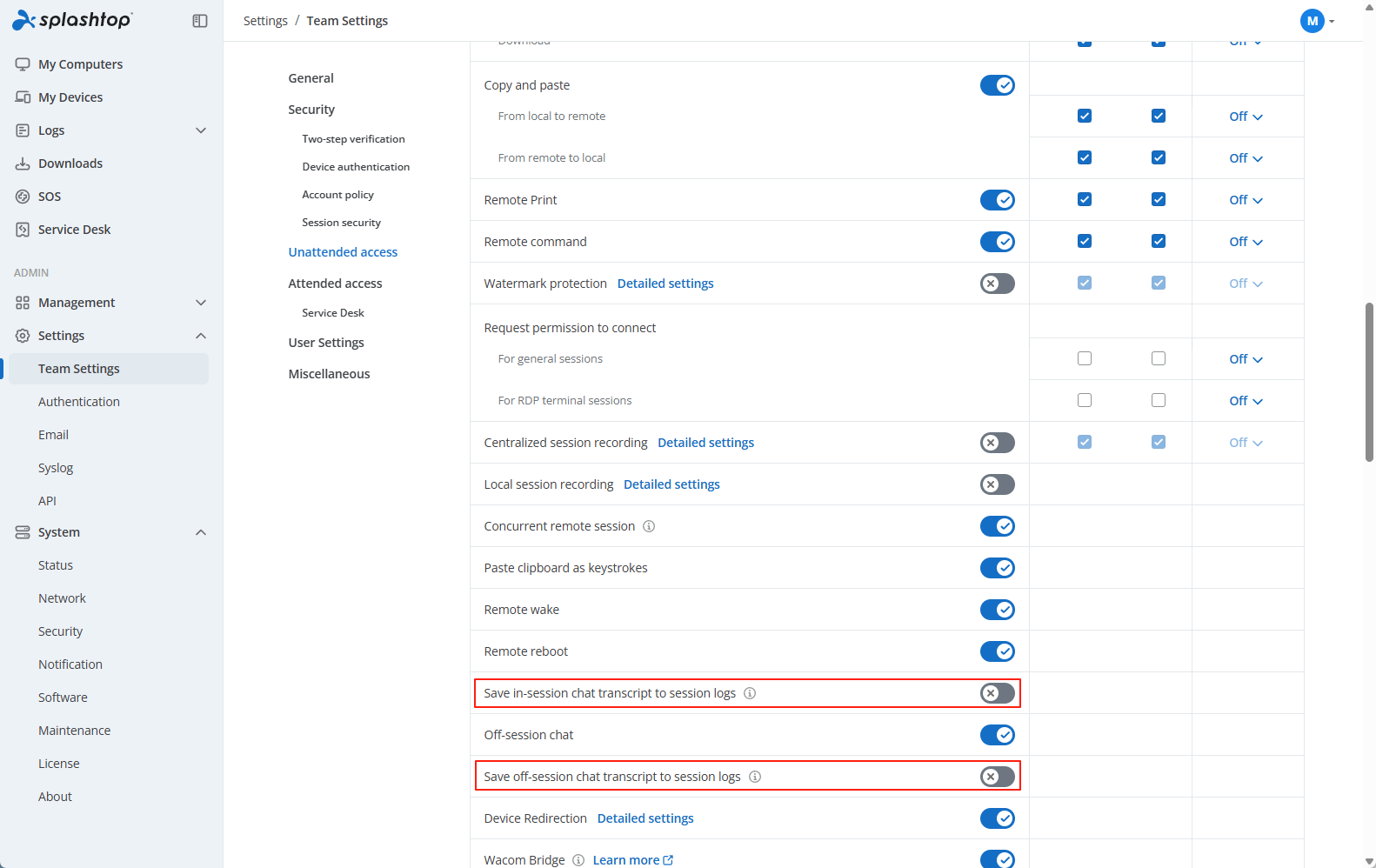Open My Computers icon in sidebar

[x=23, y=64]
